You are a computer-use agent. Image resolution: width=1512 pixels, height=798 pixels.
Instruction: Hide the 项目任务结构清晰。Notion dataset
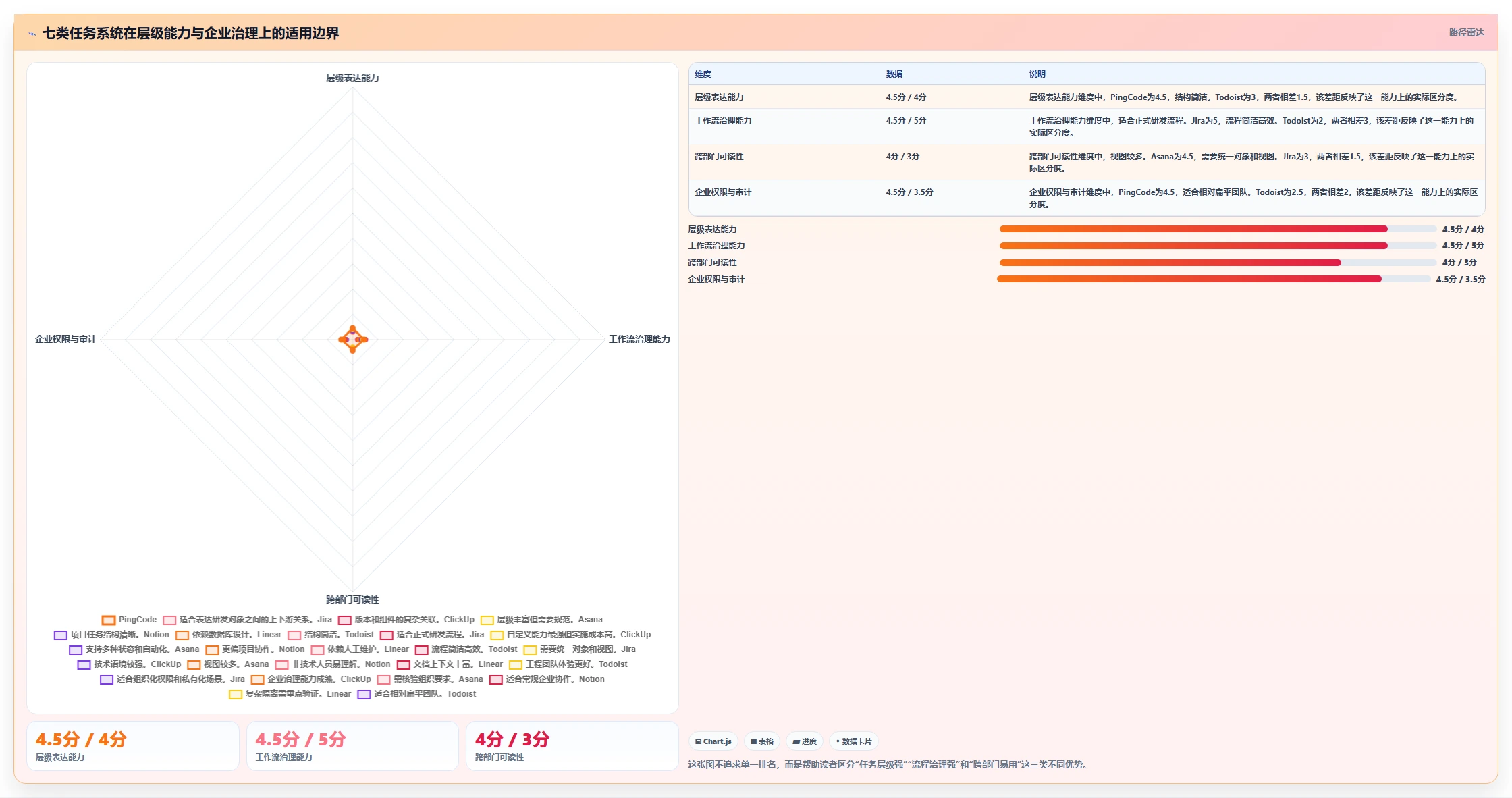pos(111,635)
